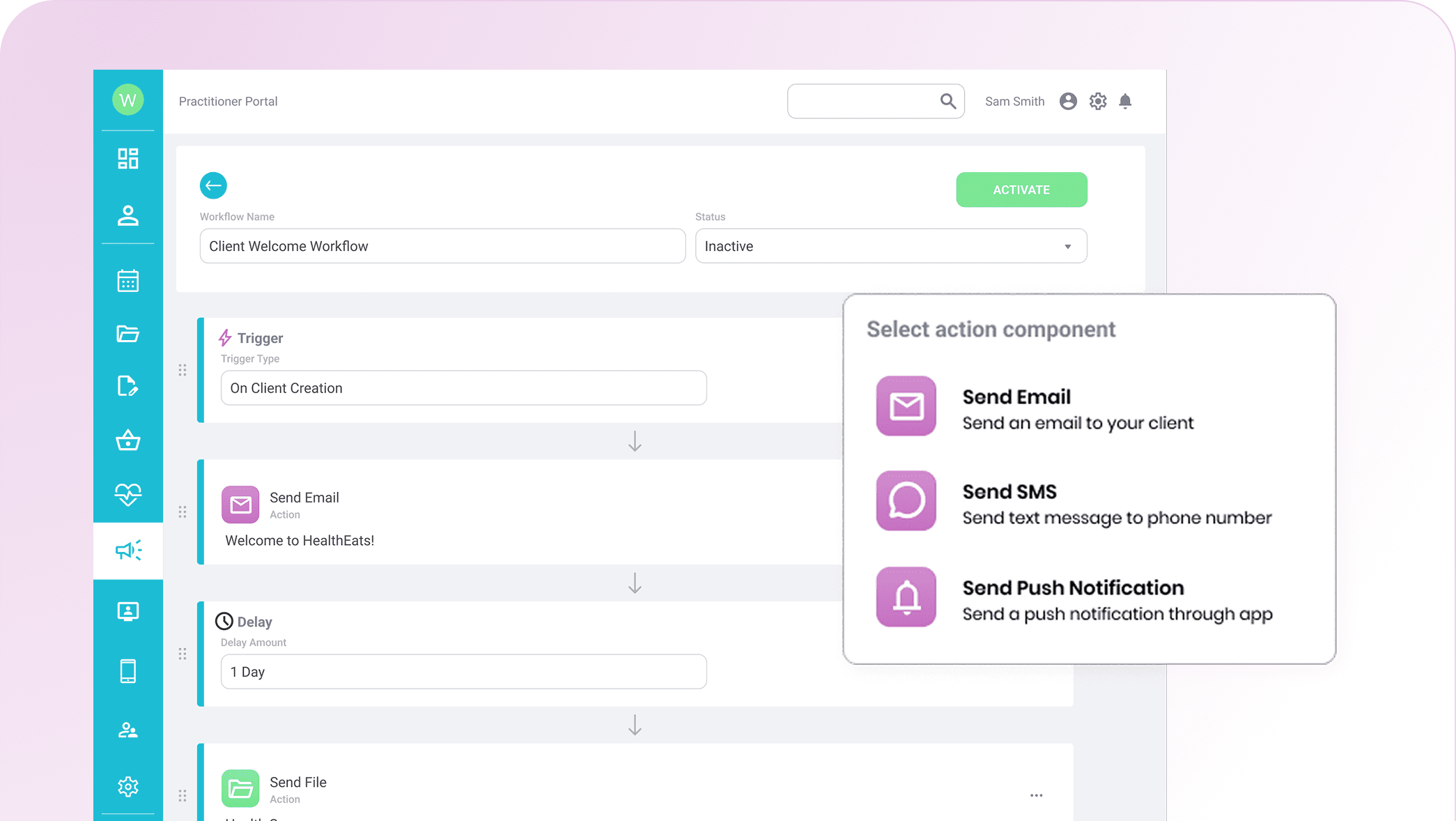Open the user account profile icon

tap(1068, 102)
